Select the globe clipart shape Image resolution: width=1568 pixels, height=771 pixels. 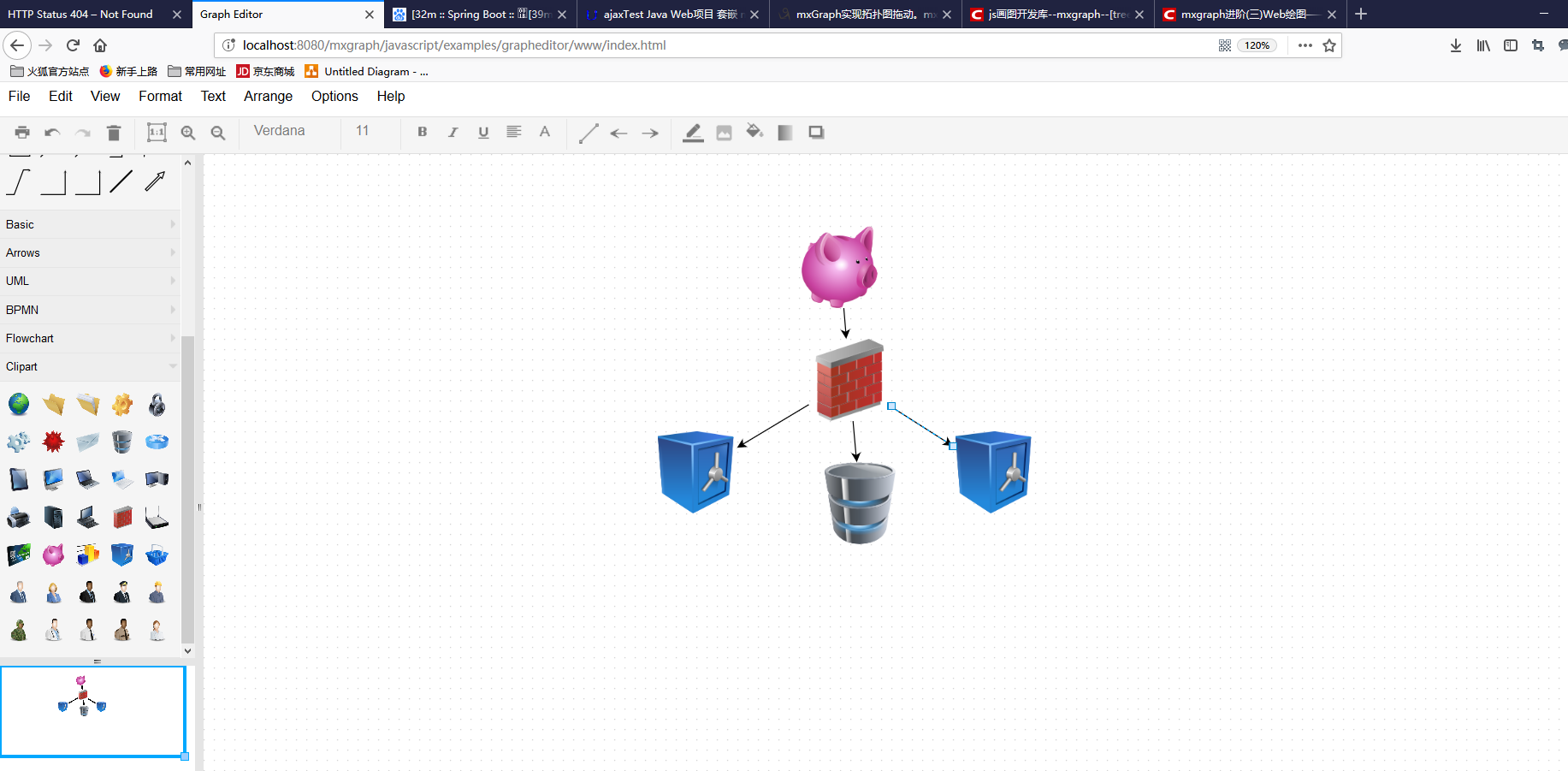coord(19,404)
